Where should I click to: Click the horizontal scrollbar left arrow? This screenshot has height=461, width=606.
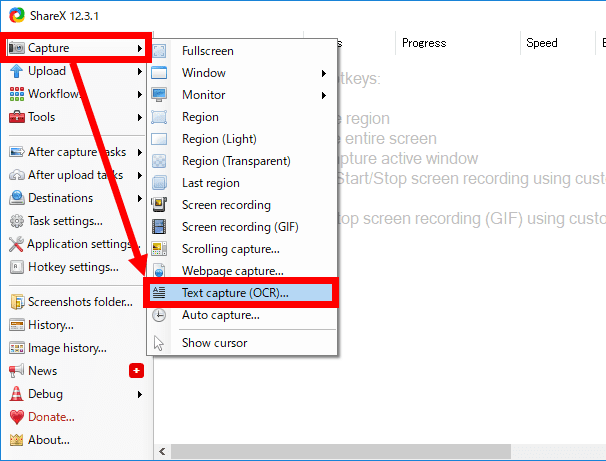pos(162,451)
